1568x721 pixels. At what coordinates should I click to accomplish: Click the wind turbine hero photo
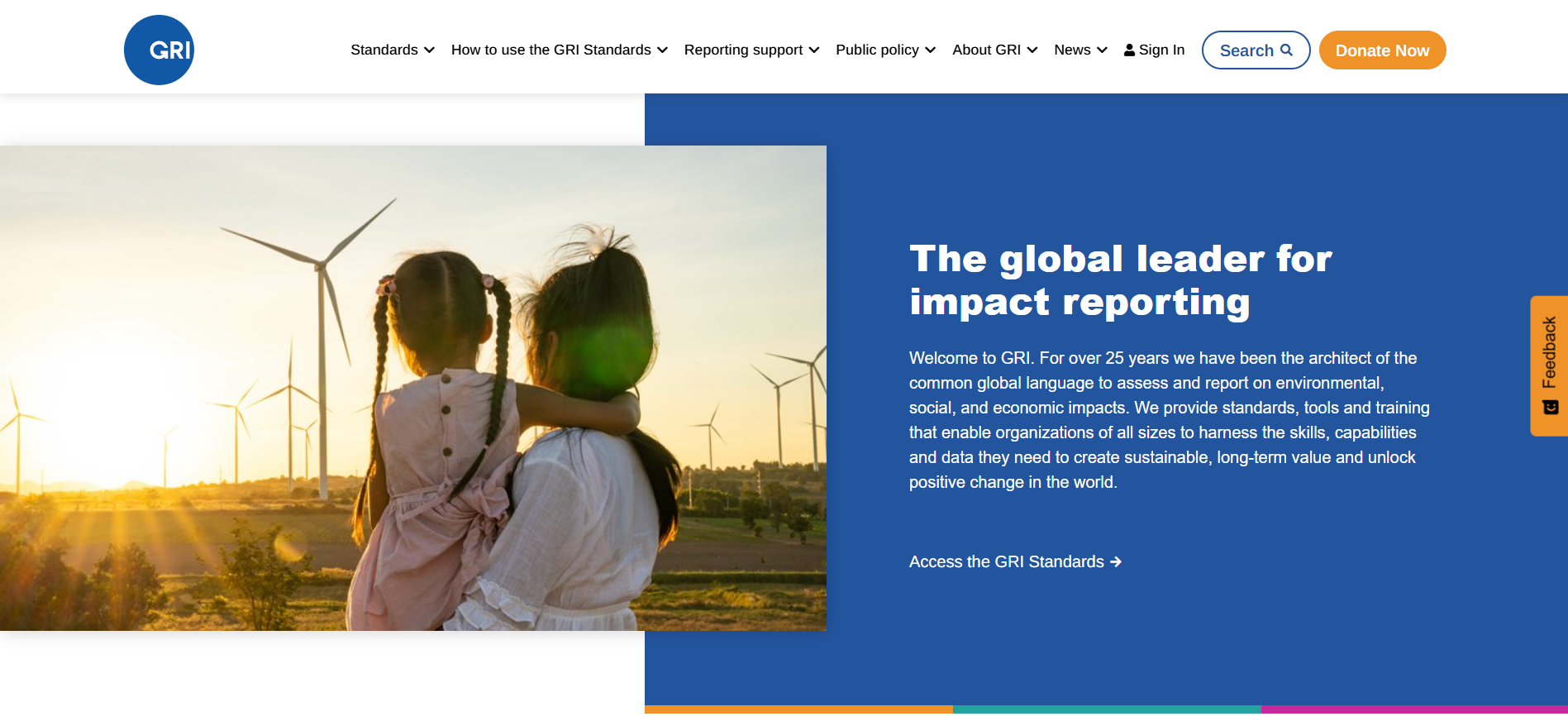(413, 388)
